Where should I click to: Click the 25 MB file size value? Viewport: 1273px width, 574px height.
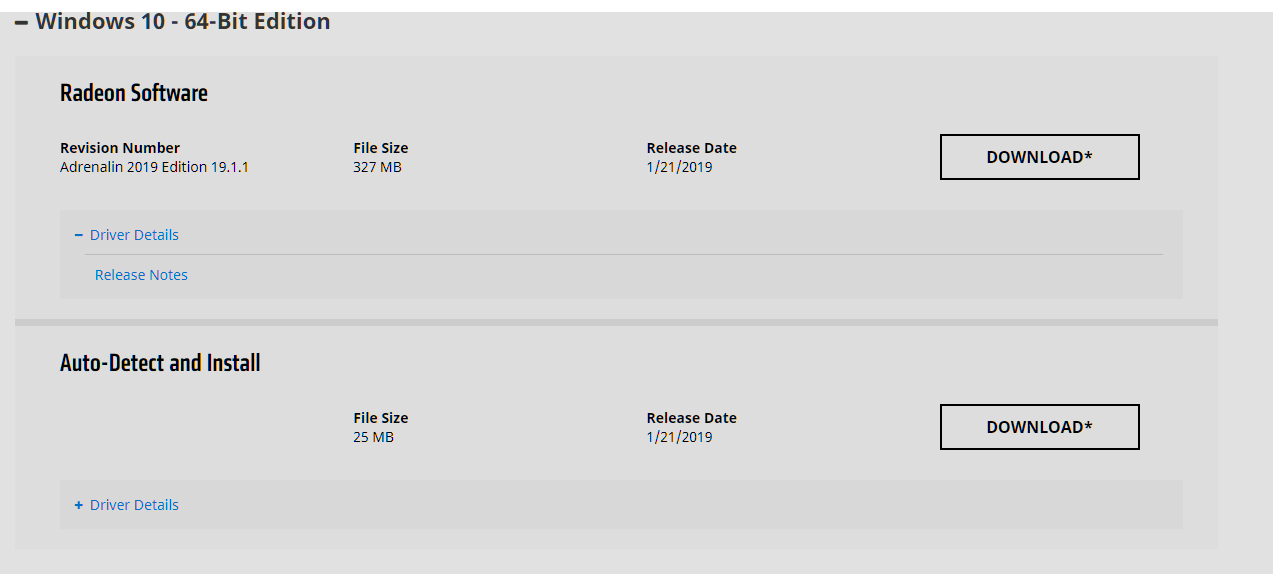(x=373, y=437)
